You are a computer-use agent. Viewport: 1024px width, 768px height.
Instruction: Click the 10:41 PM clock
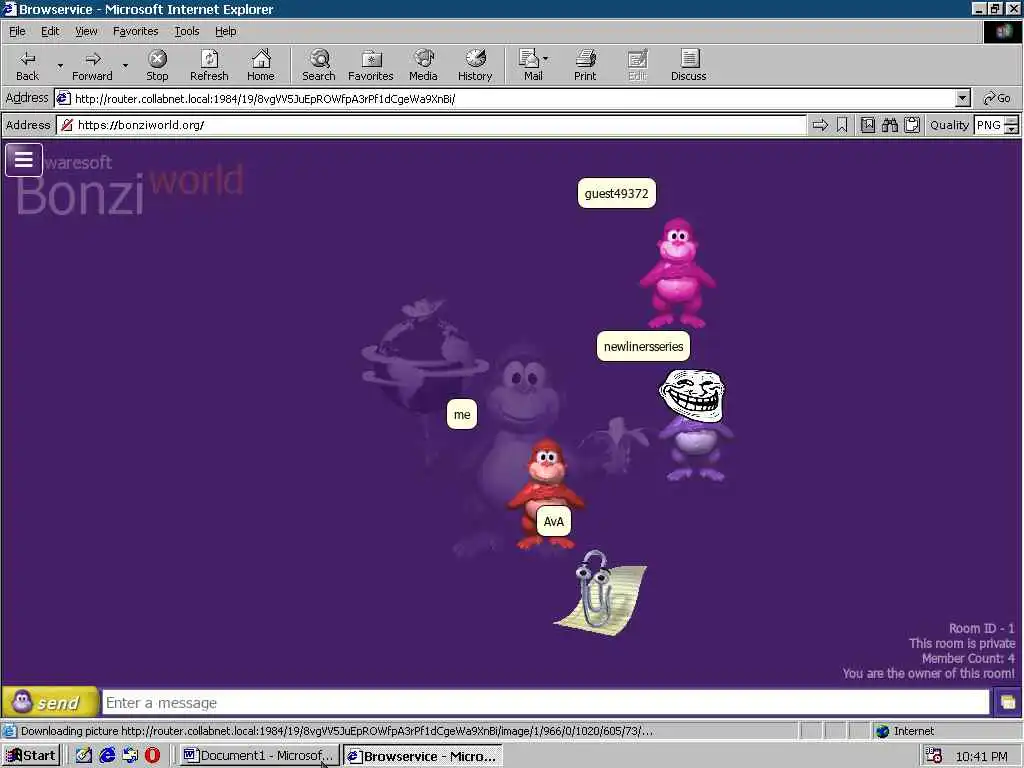[x=982, y=756]
